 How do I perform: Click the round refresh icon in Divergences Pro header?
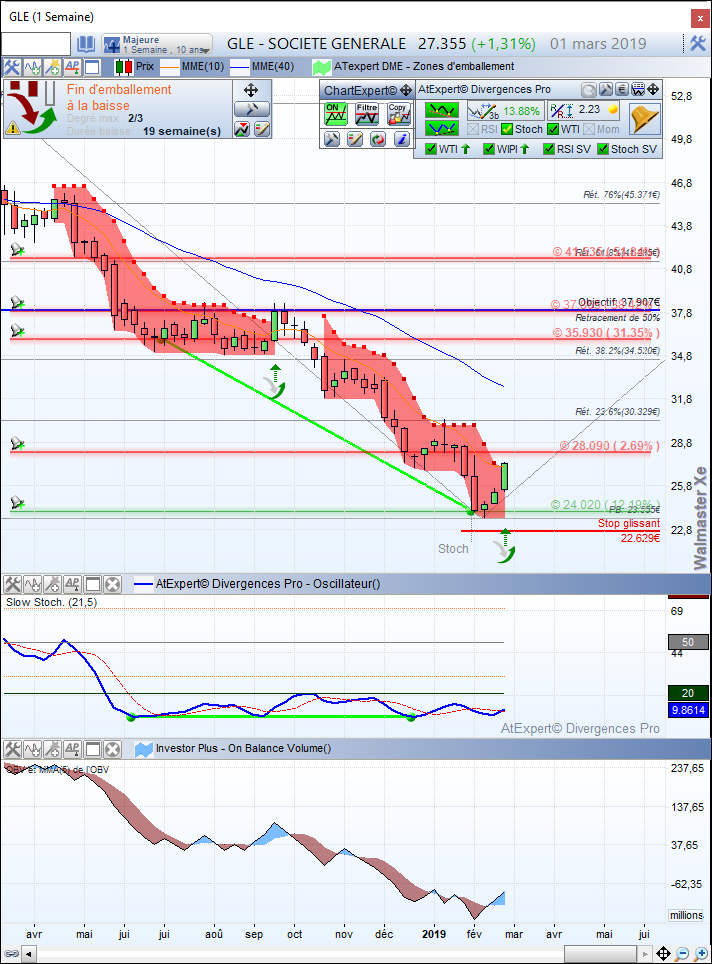tap(588, 90)
